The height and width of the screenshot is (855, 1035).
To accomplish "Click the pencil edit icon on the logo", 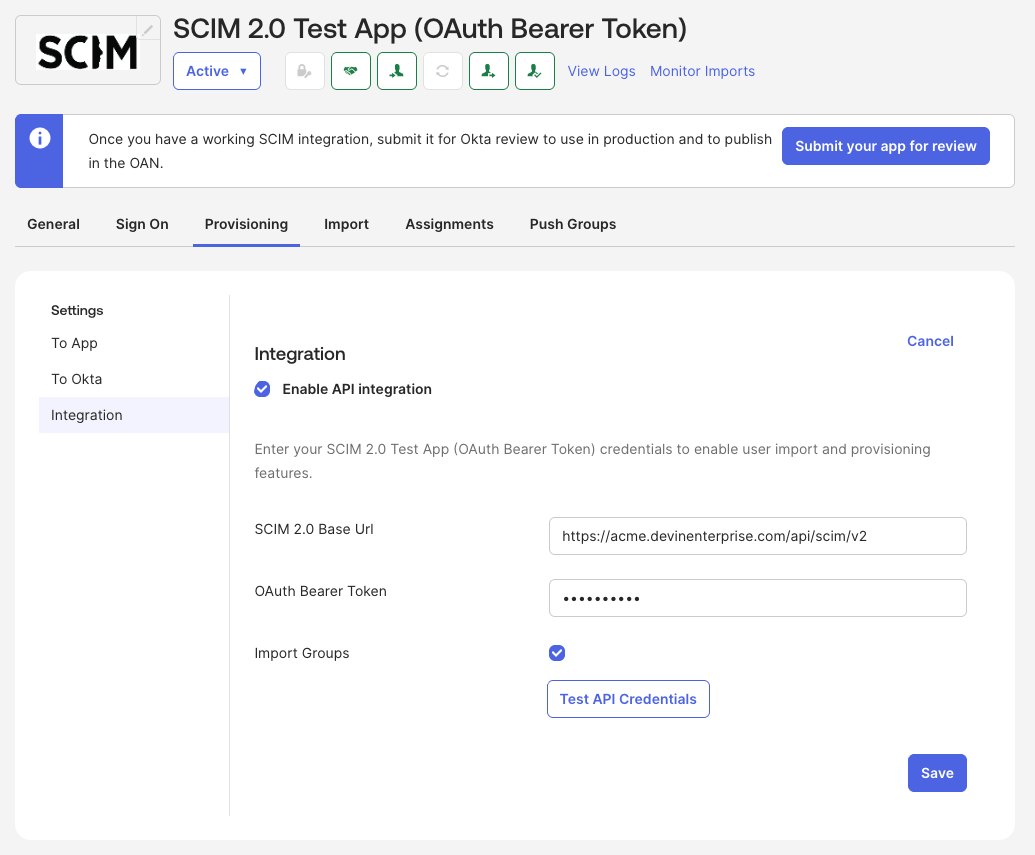I will pyautogui.click(x=148, y=29).
